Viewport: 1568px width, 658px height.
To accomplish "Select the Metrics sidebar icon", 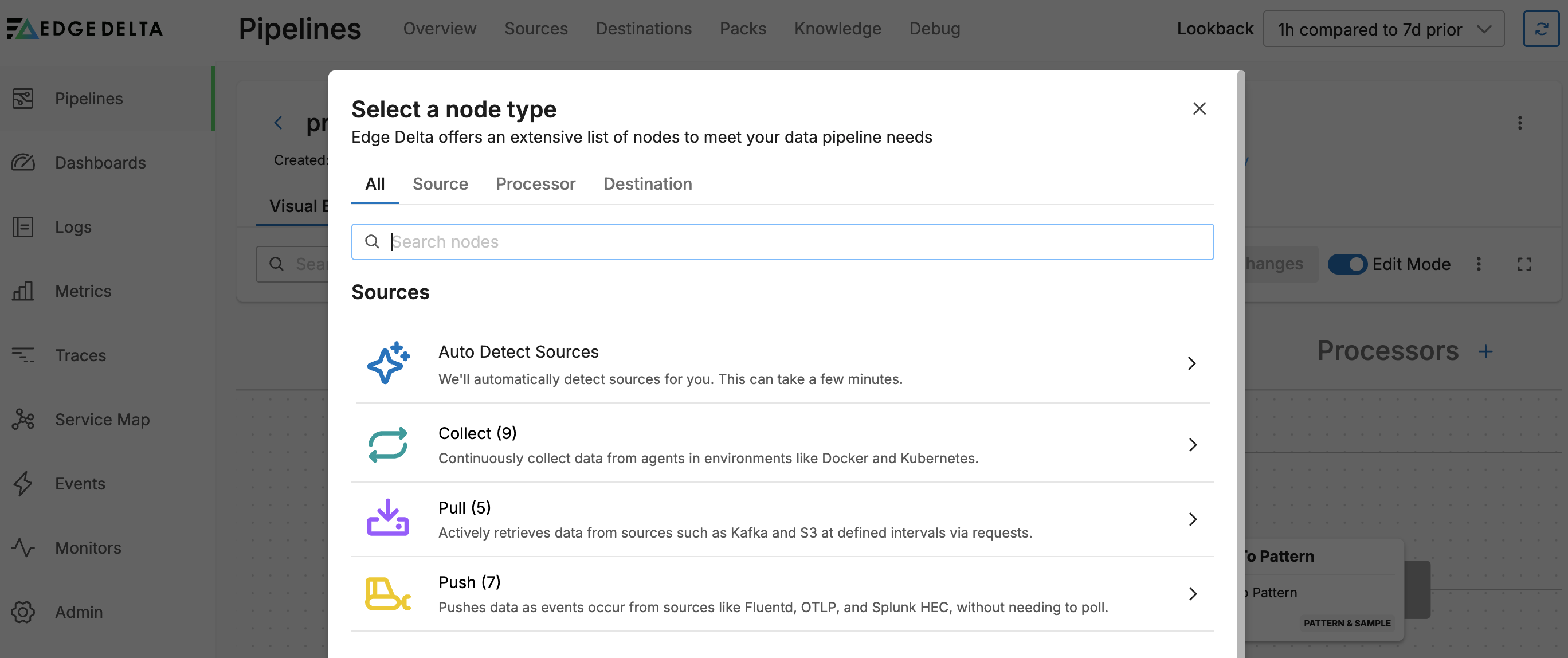I will [x=23, y=291].
